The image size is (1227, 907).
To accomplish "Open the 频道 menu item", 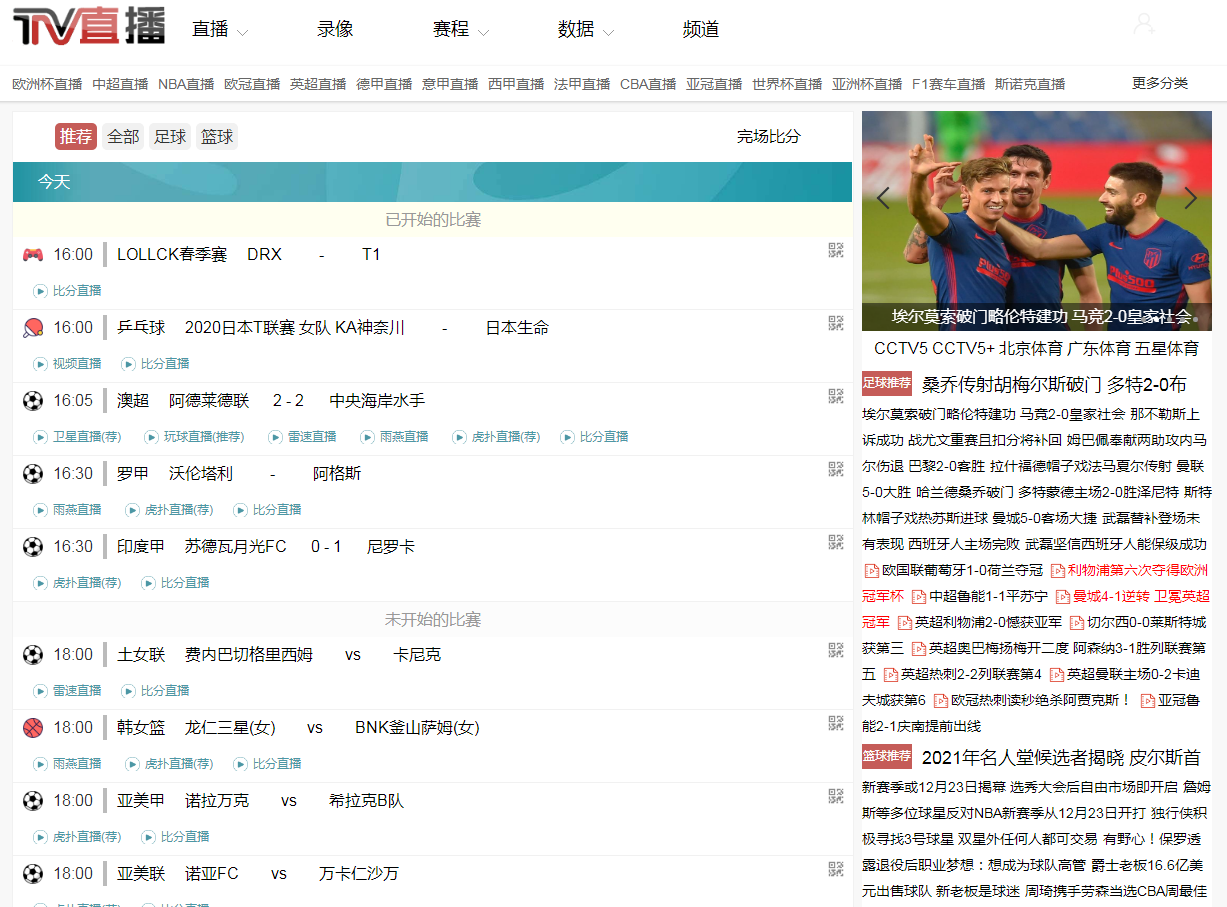I will click(x=701, y=30).
